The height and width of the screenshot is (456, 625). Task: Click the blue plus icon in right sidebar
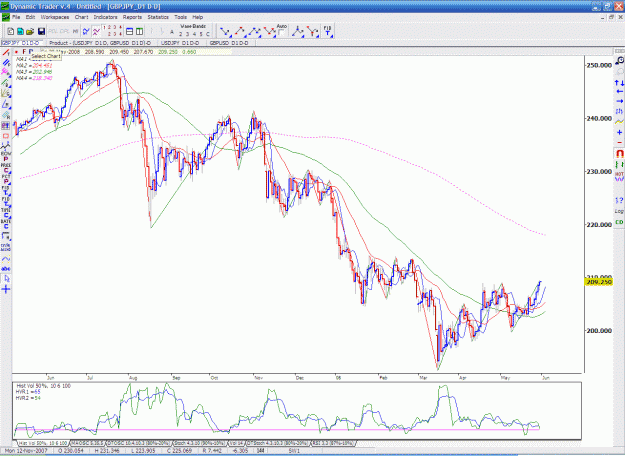(x=619, y=132)
